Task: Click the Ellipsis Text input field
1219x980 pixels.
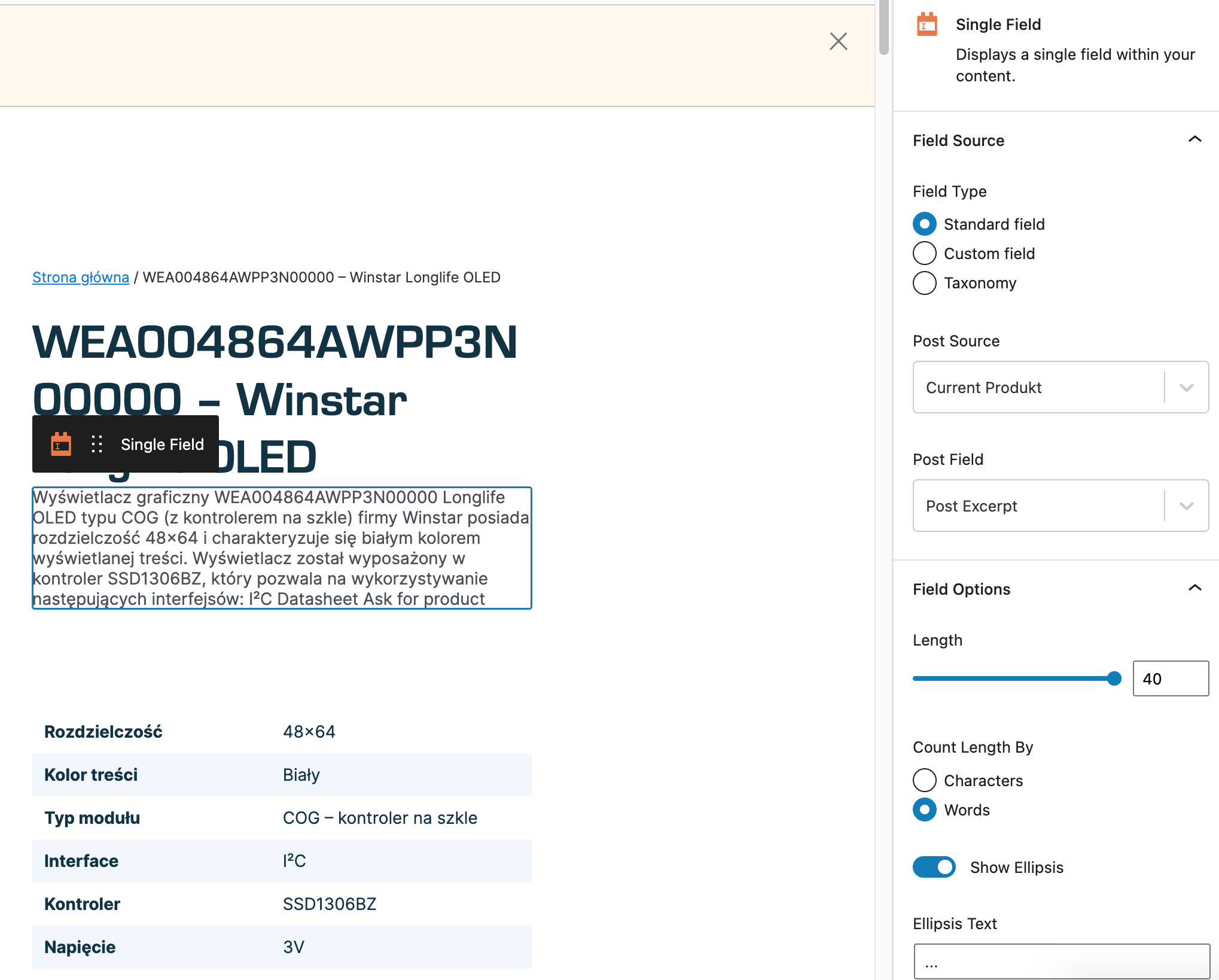Action: coord(1062,961)
